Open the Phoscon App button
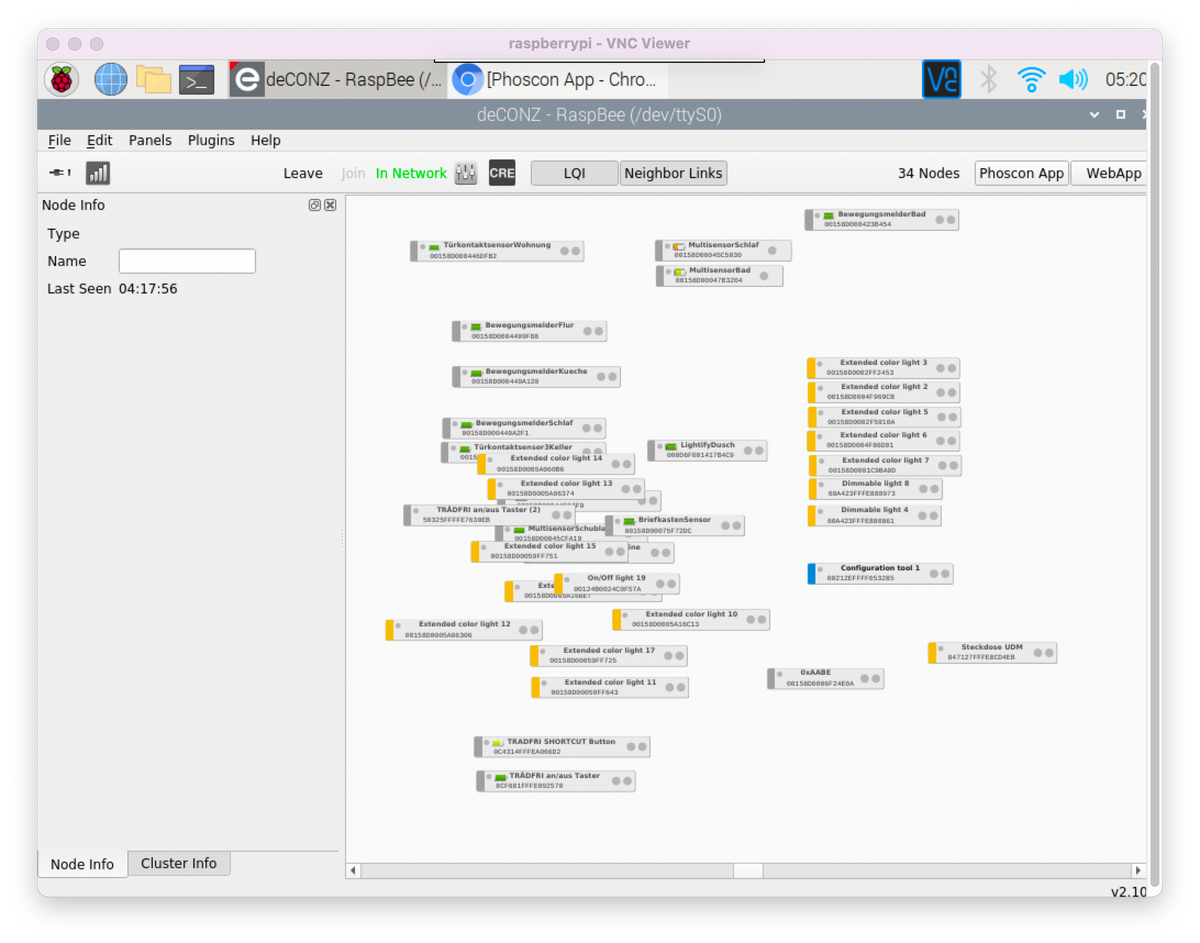Screen dimensions: 1200x943 1021,173
